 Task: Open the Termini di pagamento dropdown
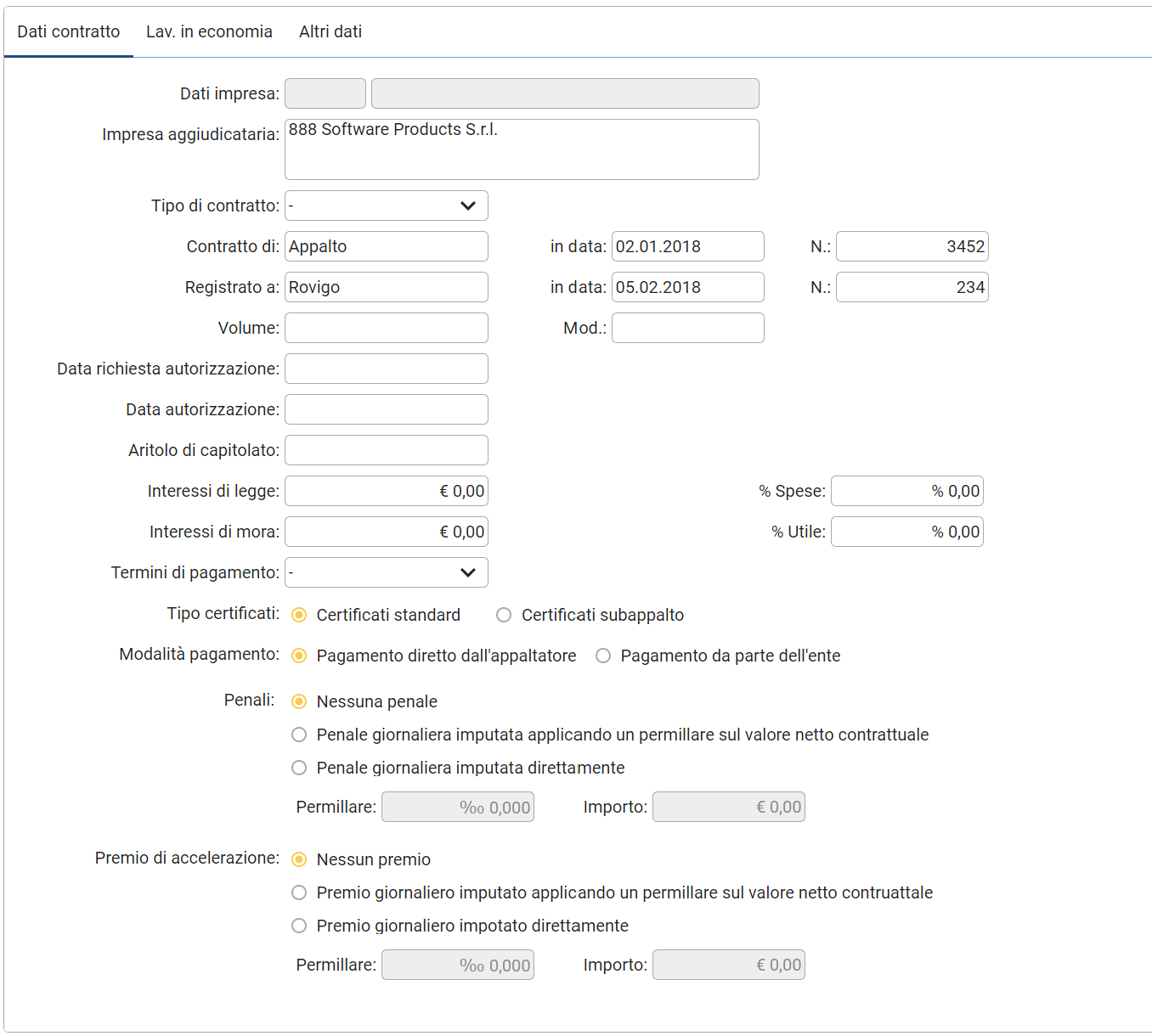coord(386,572)
